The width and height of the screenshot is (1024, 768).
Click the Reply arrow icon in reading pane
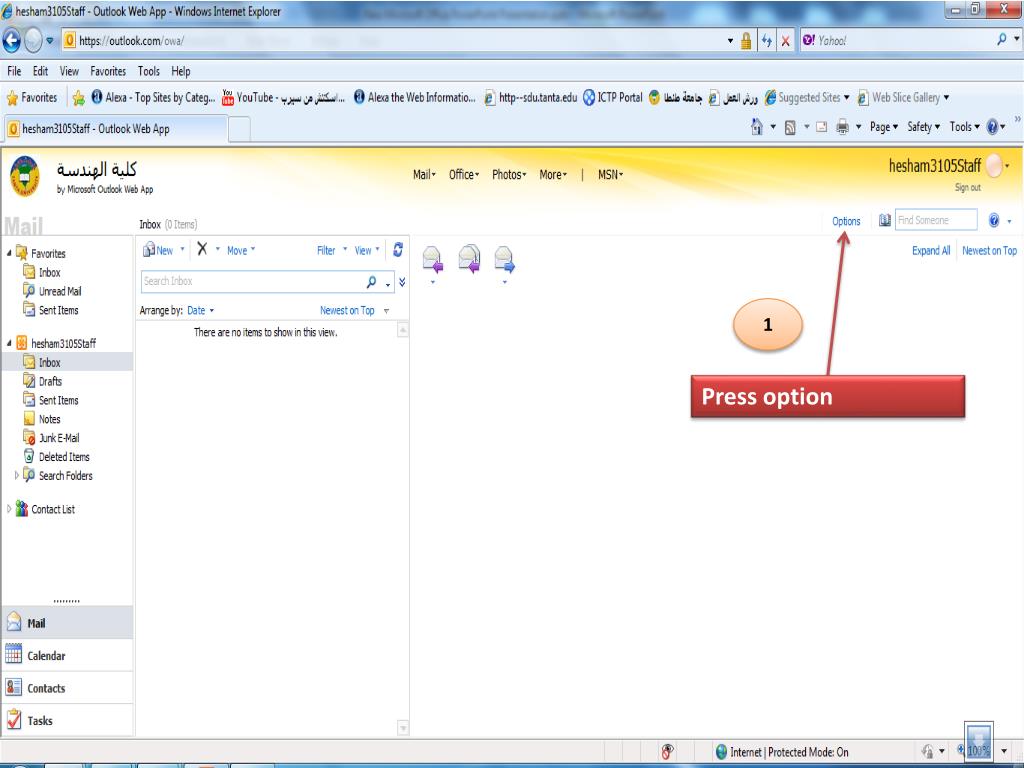(433, 260)
